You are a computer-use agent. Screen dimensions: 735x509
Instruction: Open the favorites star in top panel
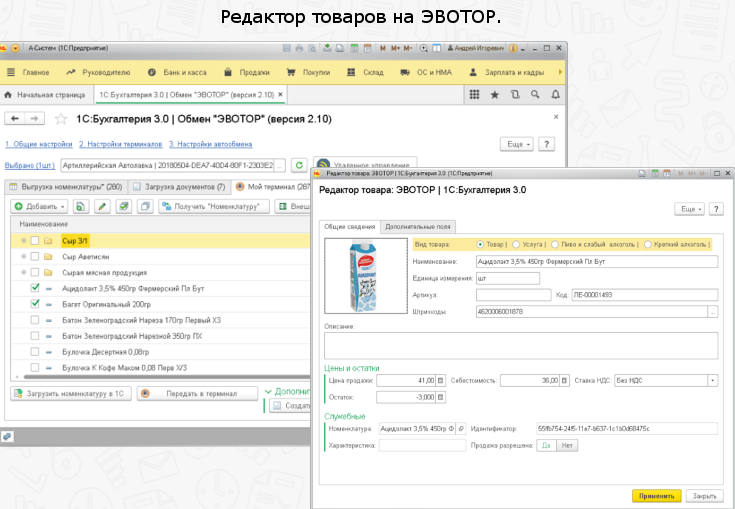click(494, 95)
